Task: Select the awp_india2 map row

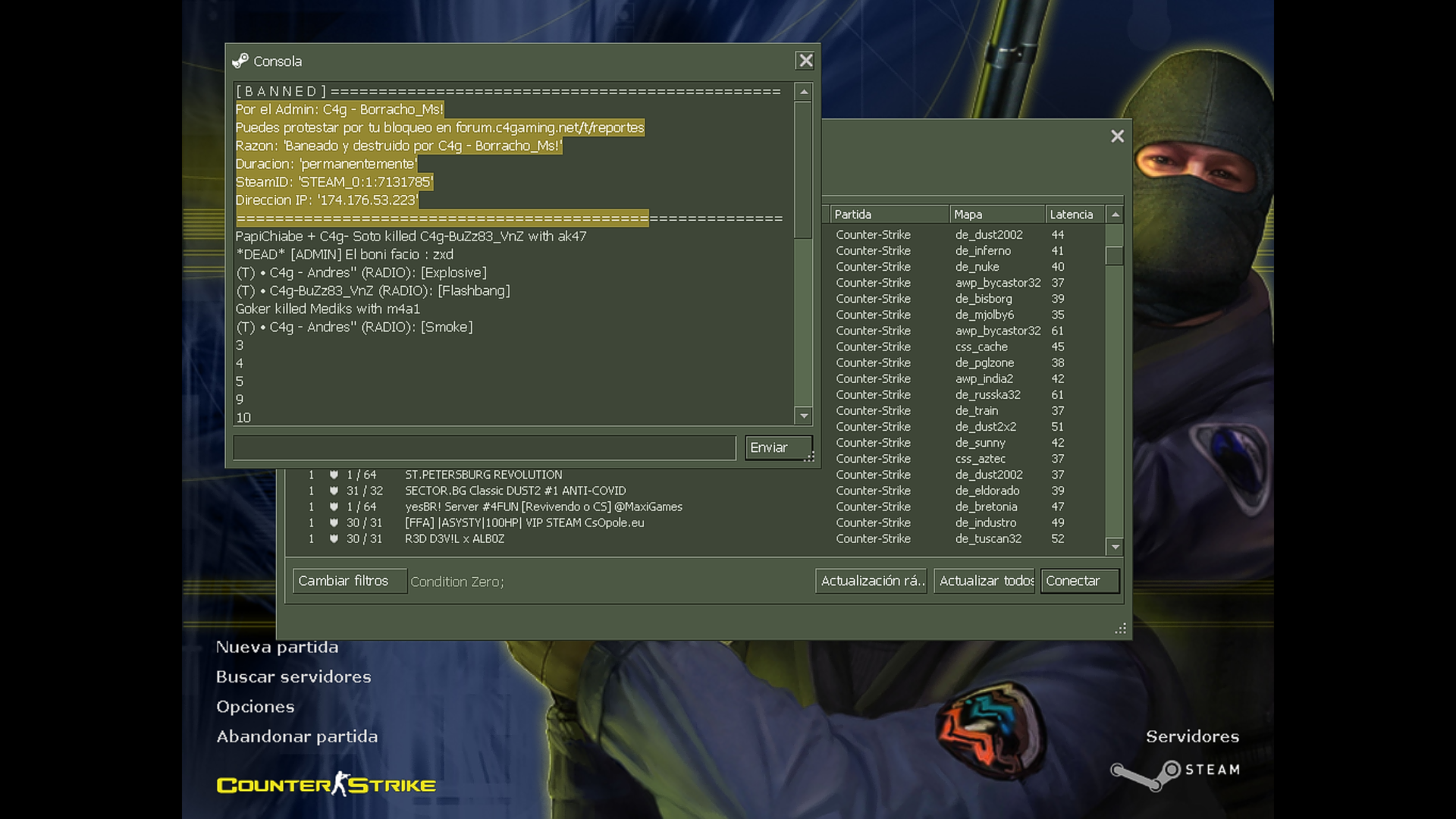Action: click(x=965, y=378)
